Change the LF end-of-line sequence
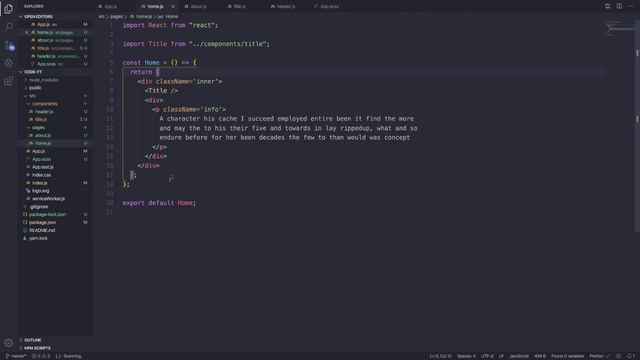 [x=501, y=356]
